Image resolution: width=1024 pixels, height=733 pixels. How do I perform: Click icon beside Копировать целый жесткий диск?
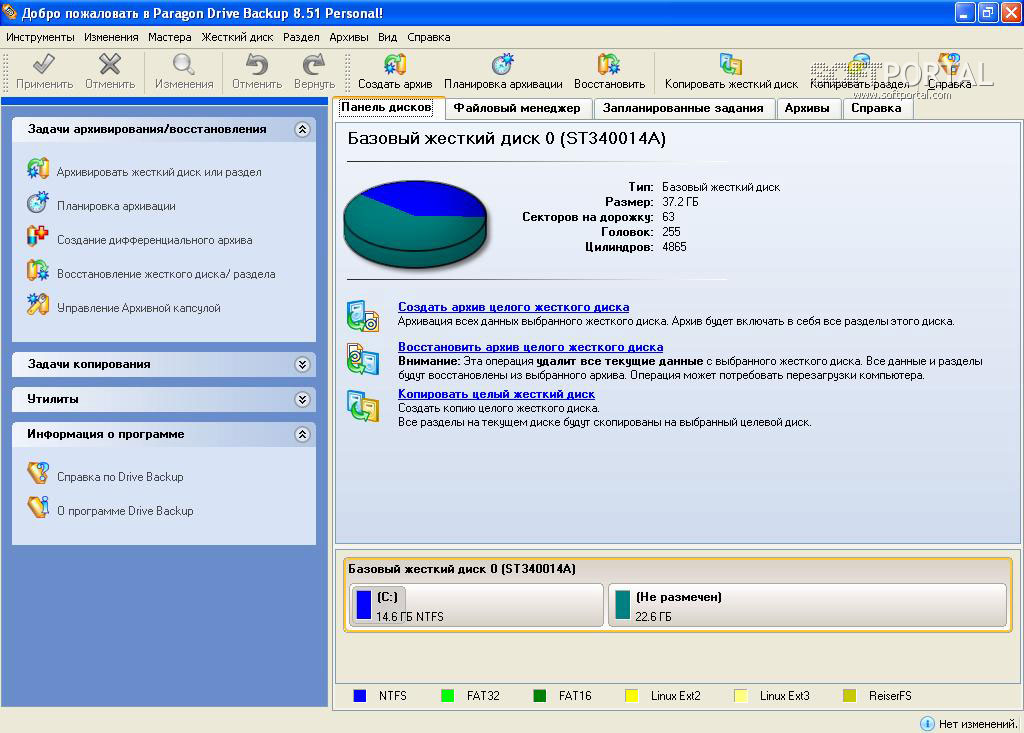pyautogui.click(x=363, y=406)
